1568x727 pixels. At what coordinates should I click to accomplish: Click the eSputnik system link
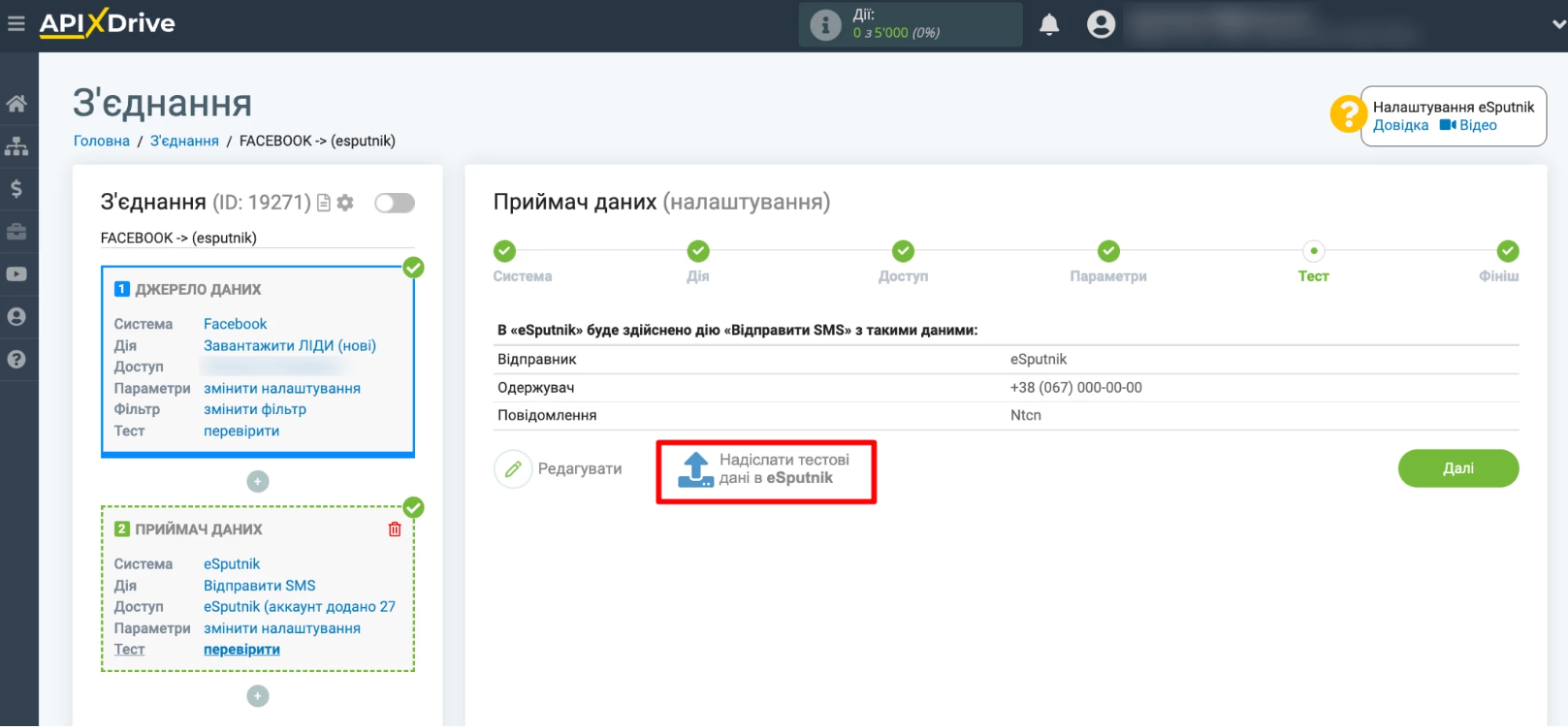click(231, 564)
